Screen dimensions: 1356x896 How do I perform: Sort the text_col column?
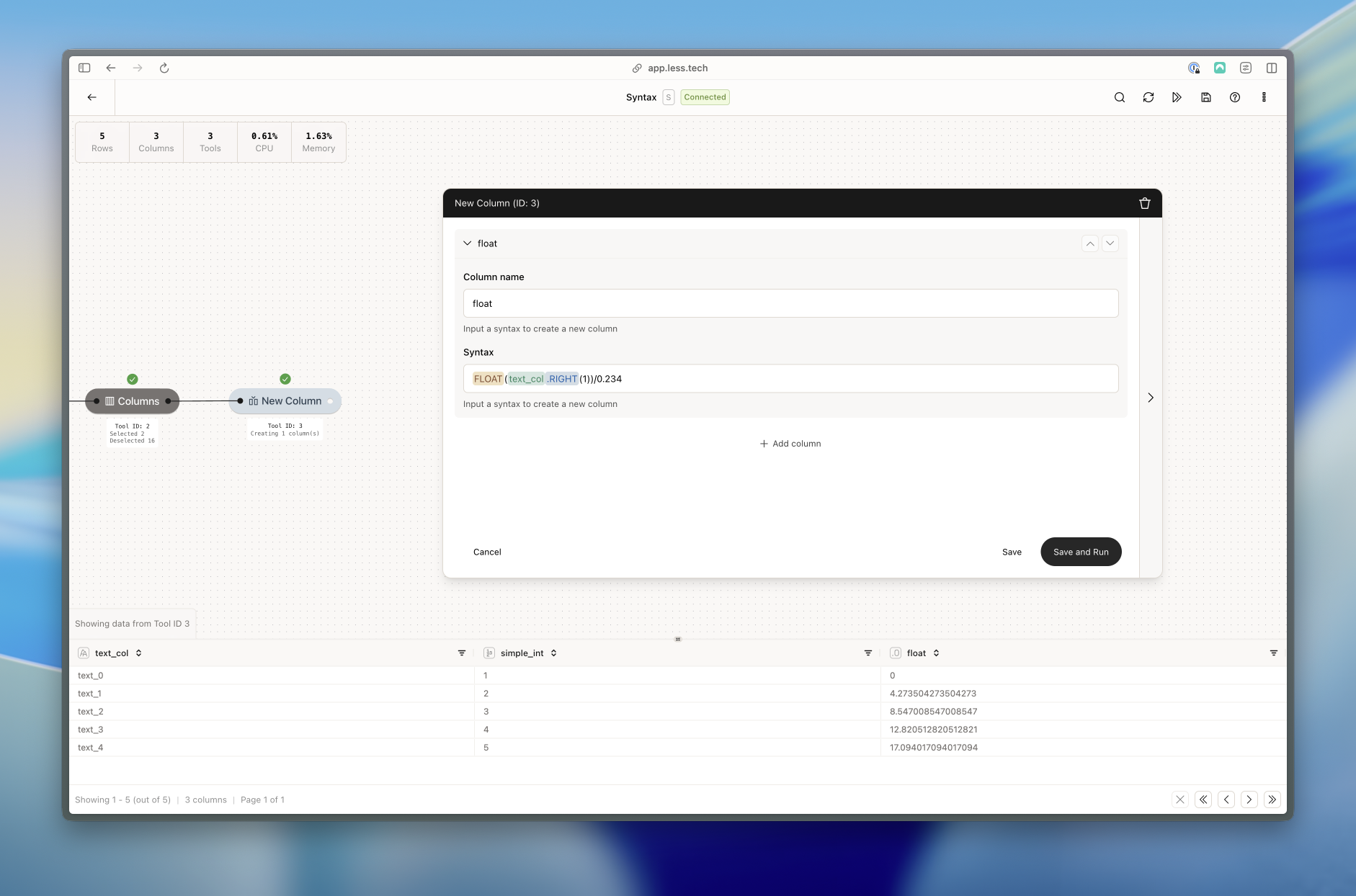point(138,653)
